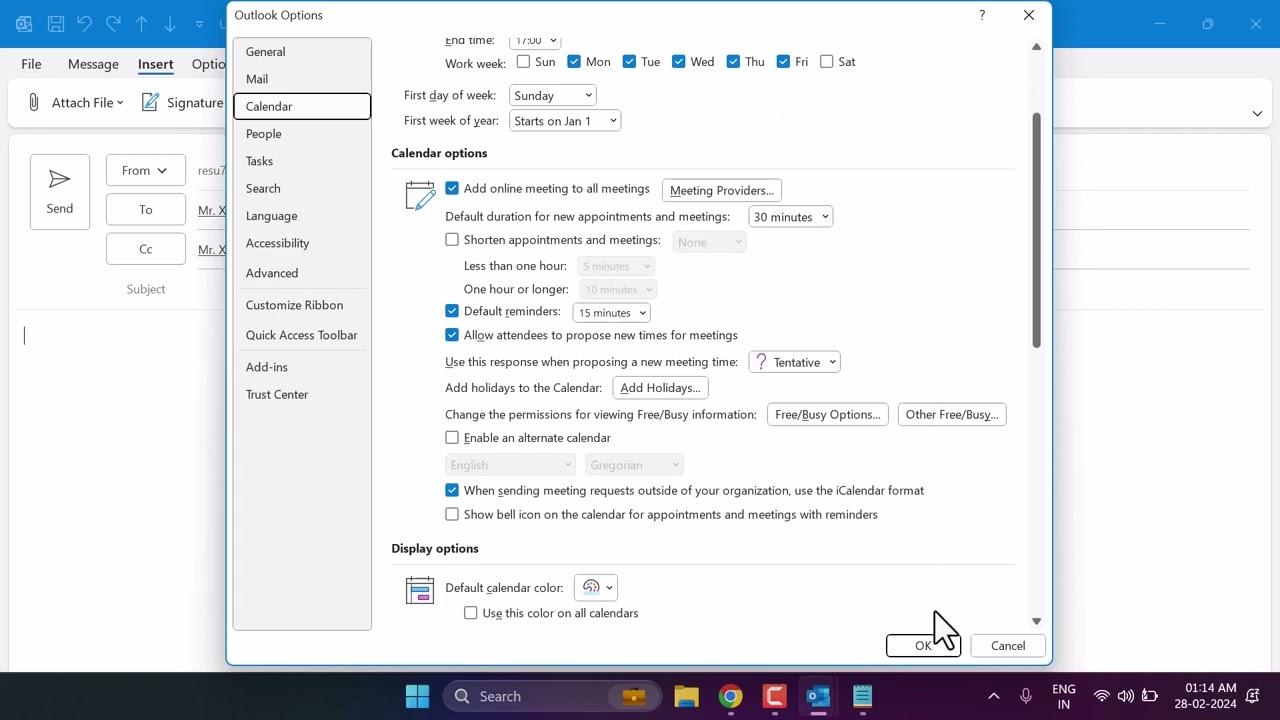
Task: Show hidden system tray icons
Action: tap(993, 696)
